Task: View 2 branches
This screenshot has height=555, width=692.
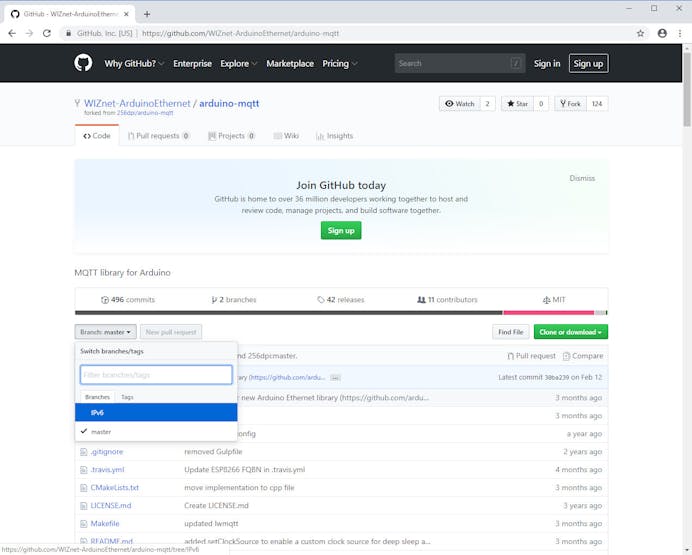Action: click(234, 300)
